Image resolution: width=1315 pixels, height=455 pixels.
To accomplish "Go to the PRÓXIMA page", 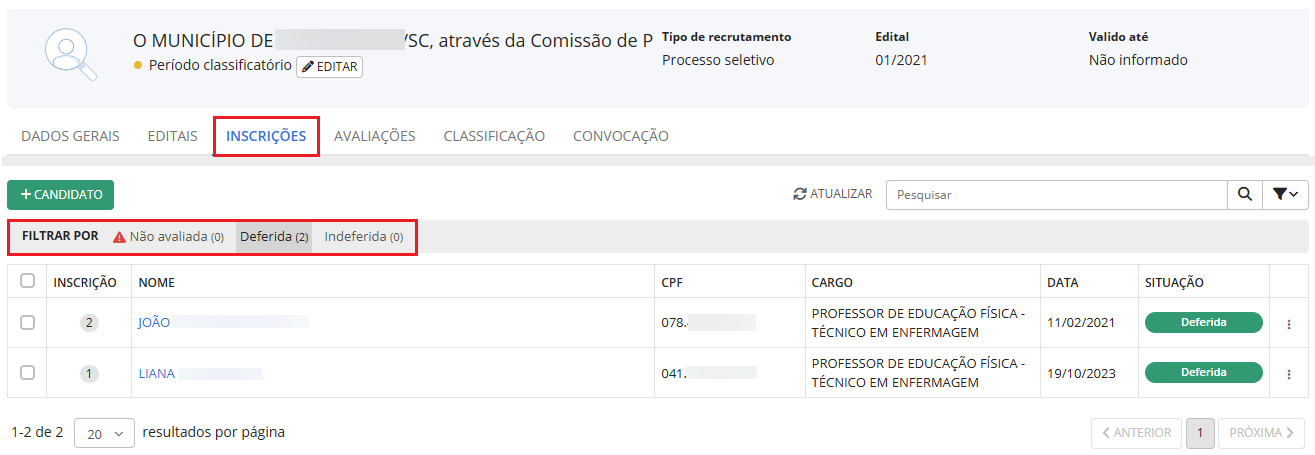I will tap(1260, 433).
